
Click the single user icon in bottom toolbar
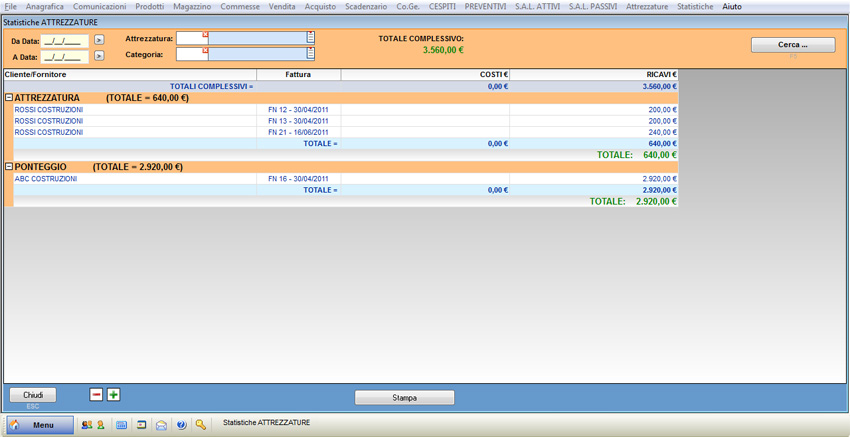pos(100,425)
